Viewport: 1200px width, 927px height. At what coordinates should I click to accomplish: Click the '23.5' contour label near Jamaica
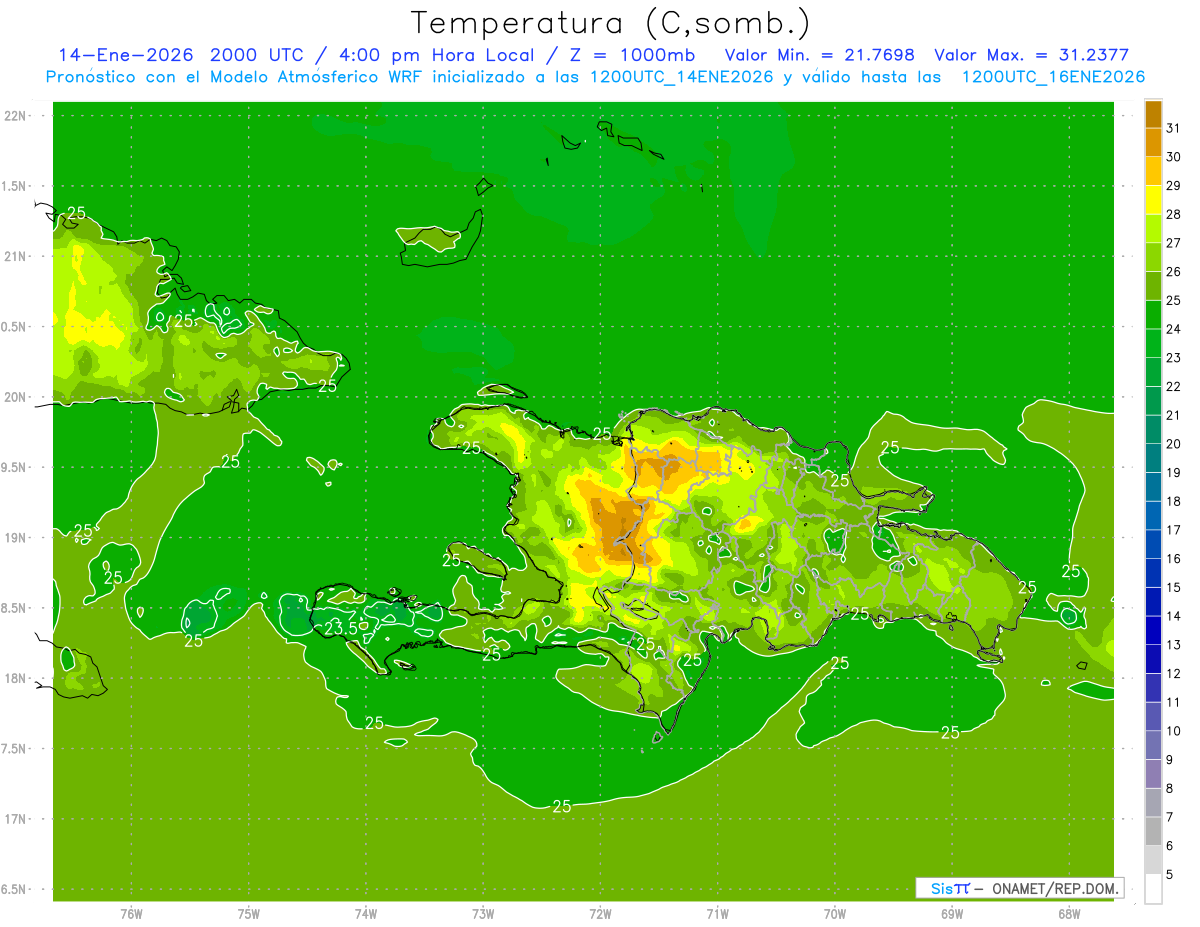342,628
